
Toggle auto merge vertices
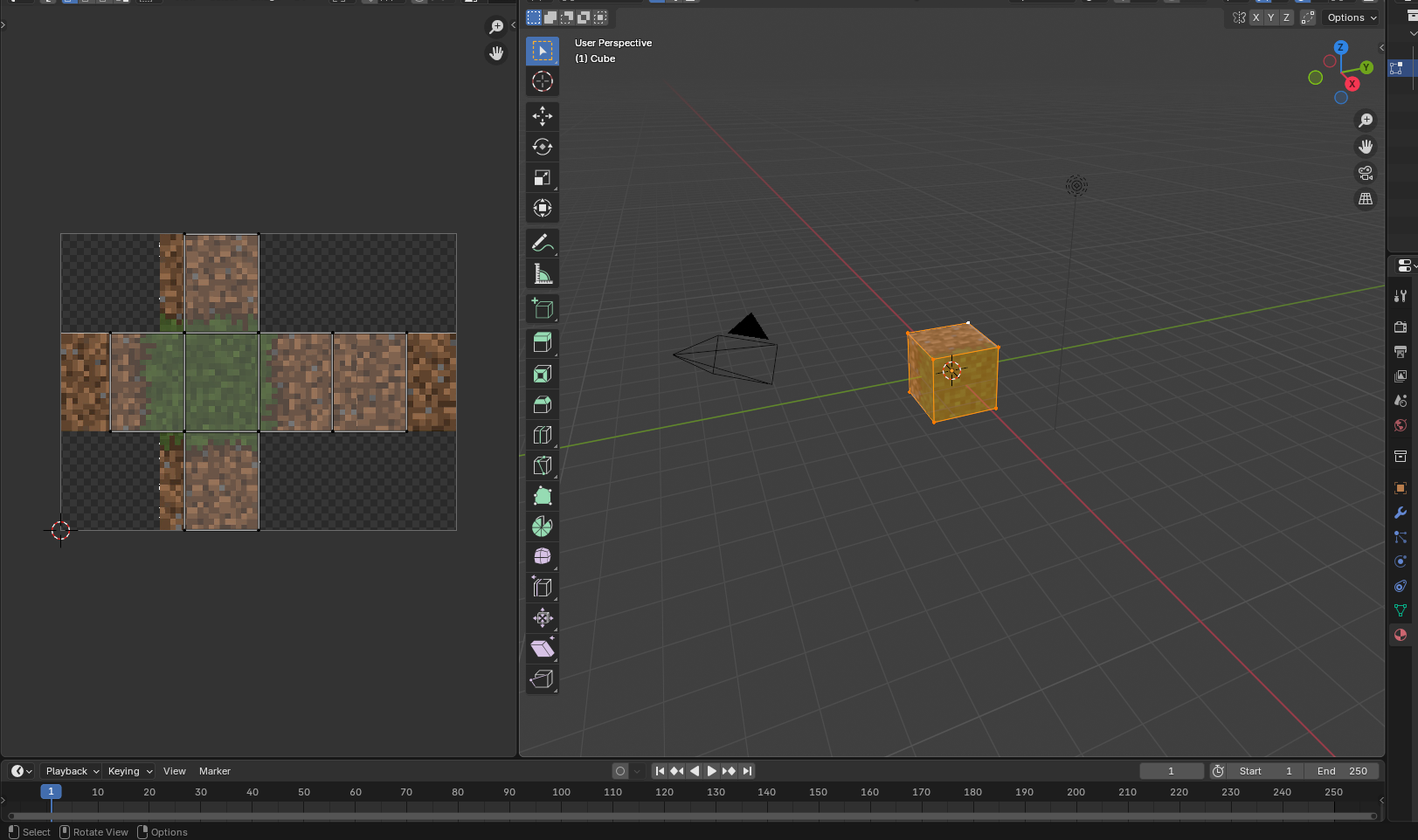coord(1308,17)
